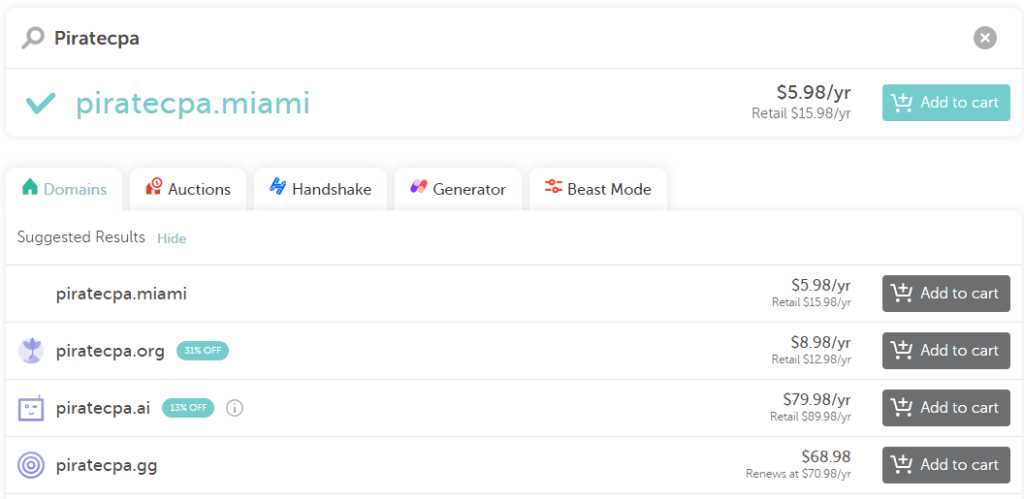Click the piratecpa.gg target icon
This screenshot has width=1024, height=499.
coord(31,465)
